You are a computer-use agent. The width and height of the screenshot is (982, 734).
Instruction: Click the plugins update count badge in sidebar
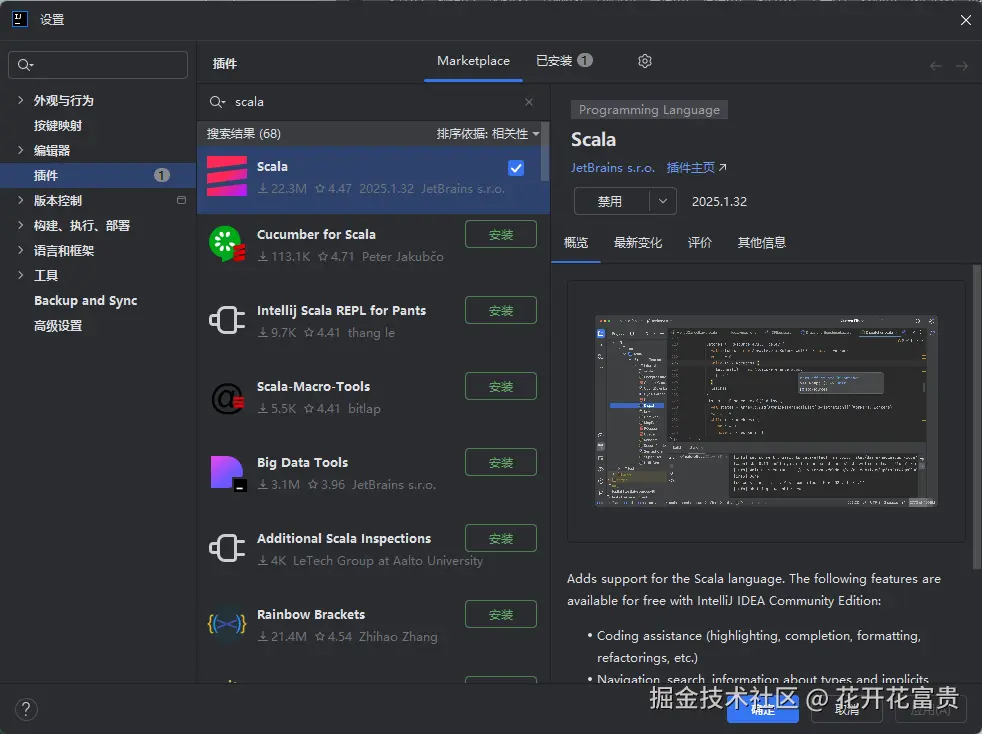point(162,175)
